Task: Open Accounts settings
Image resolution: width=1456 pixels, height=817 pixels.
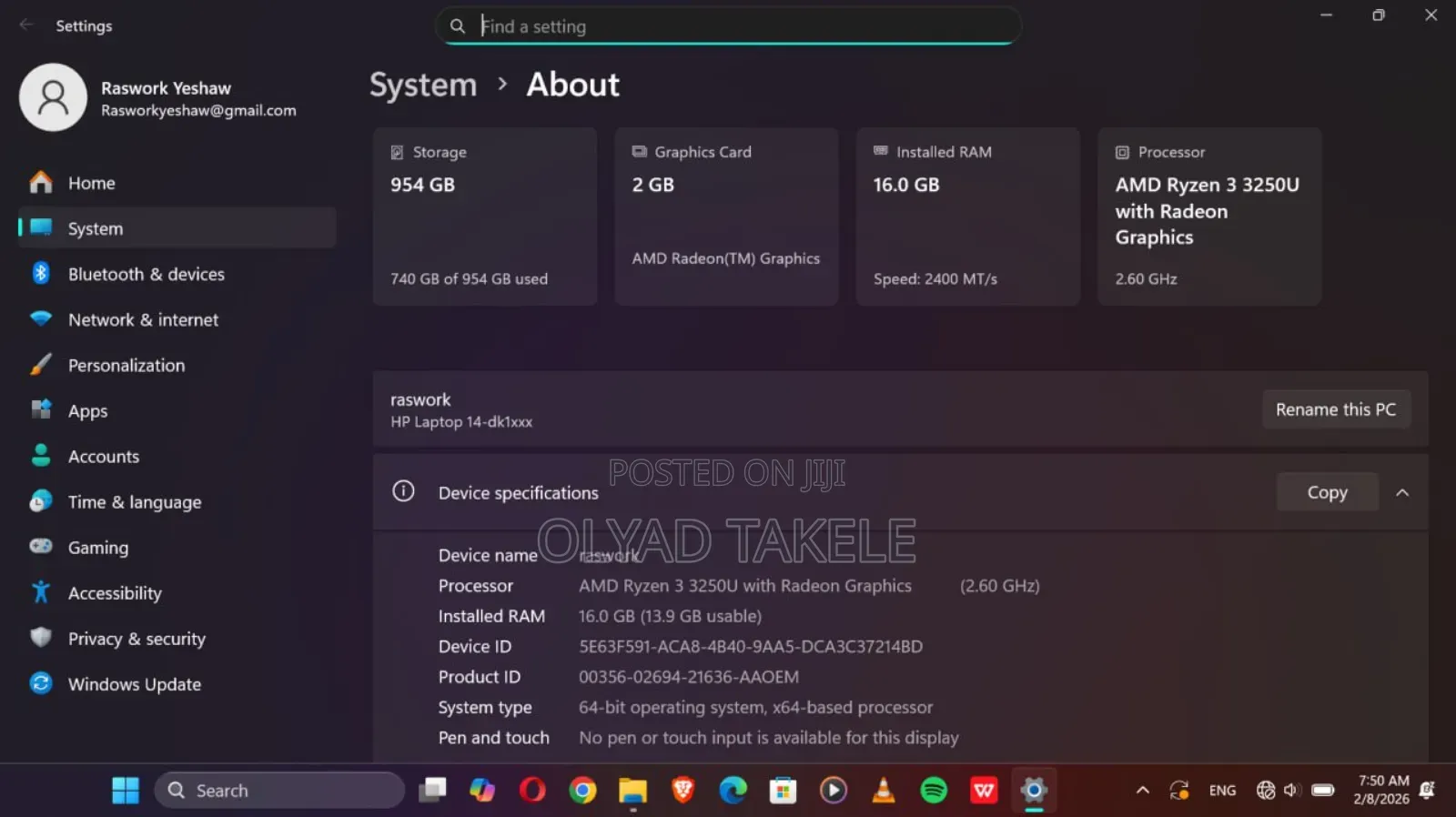Action: tap(177, 456)
